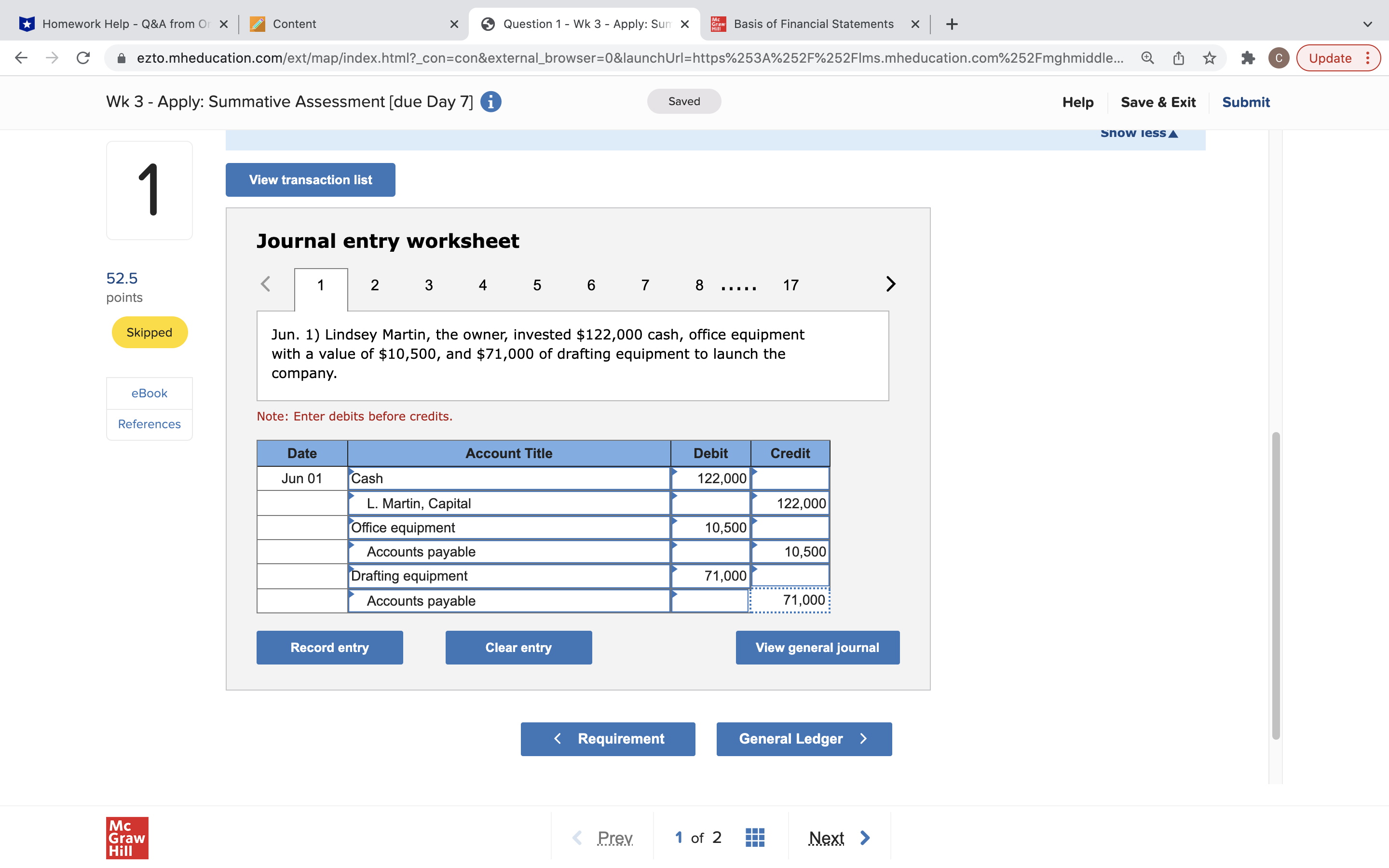Click the share icon in the address bar

(1178, 57)
